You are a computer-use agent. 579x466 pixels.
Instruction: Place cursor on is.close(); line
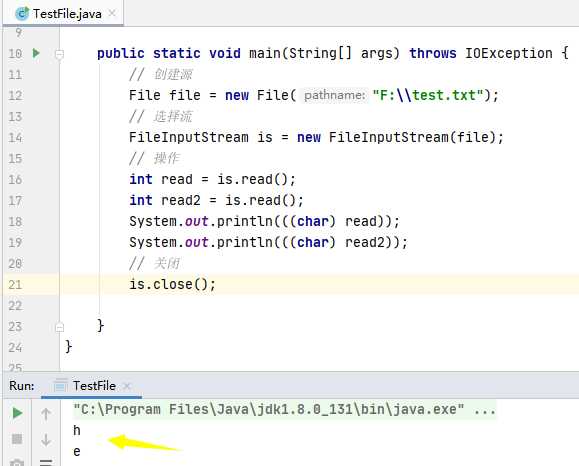(x=172, y=284)
